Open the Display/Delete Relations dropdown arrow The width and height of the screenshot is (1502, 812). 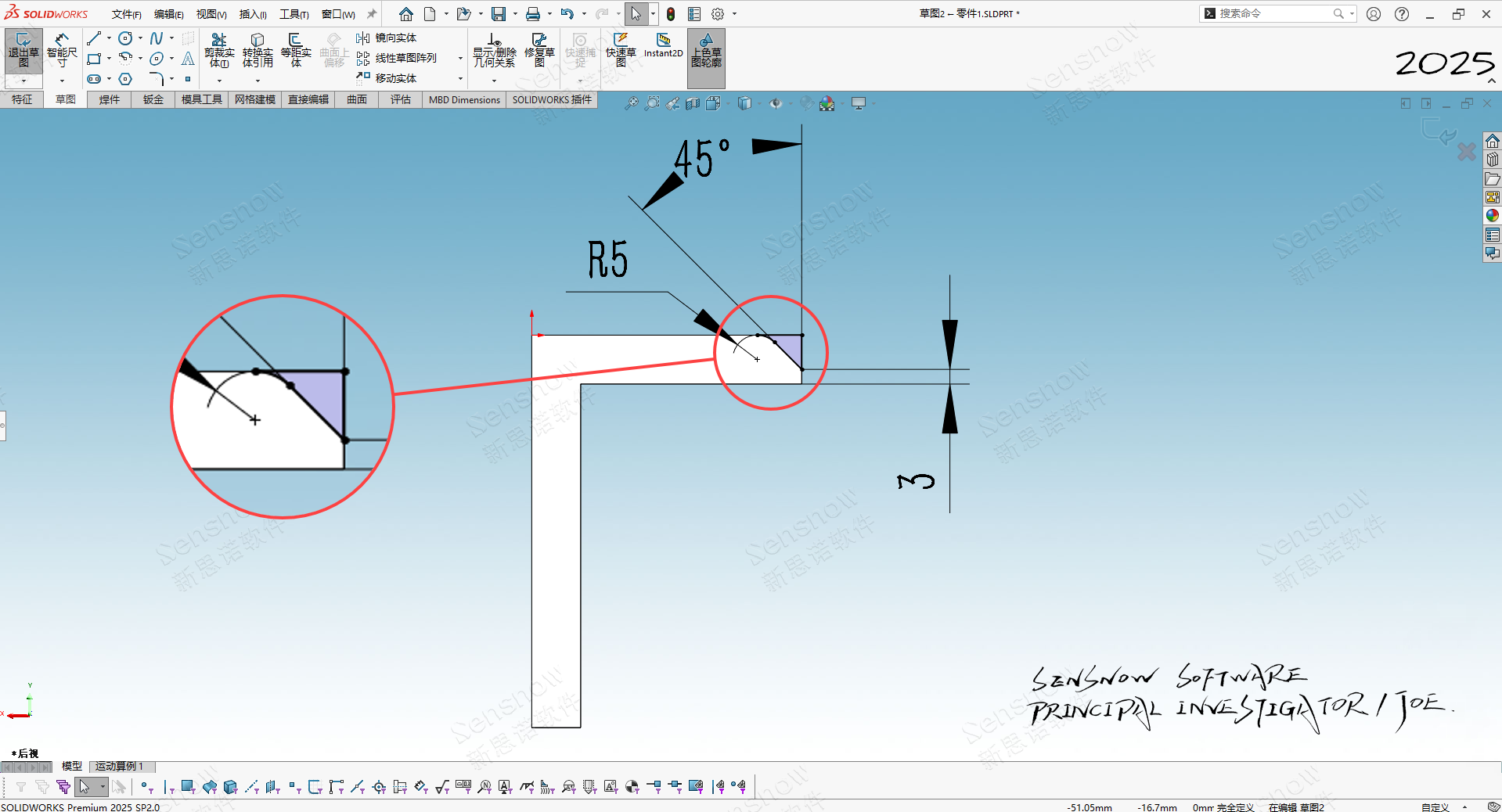pyautogui.click(x=494, y=80)
